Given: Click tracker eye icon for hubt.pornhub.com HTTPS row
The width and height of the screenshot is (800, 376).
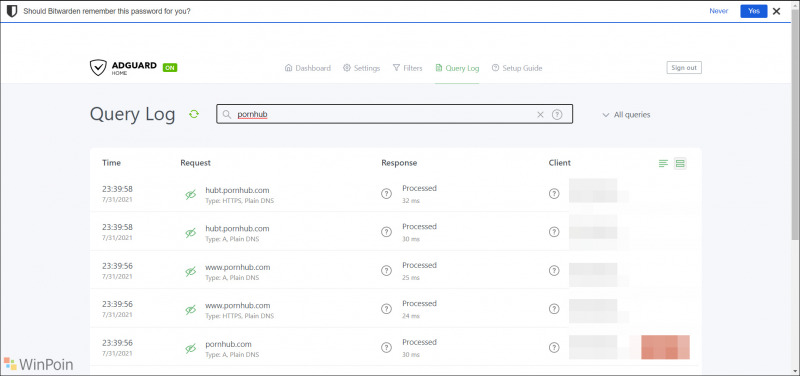Looking at the screenshot, I should (191, 194).
